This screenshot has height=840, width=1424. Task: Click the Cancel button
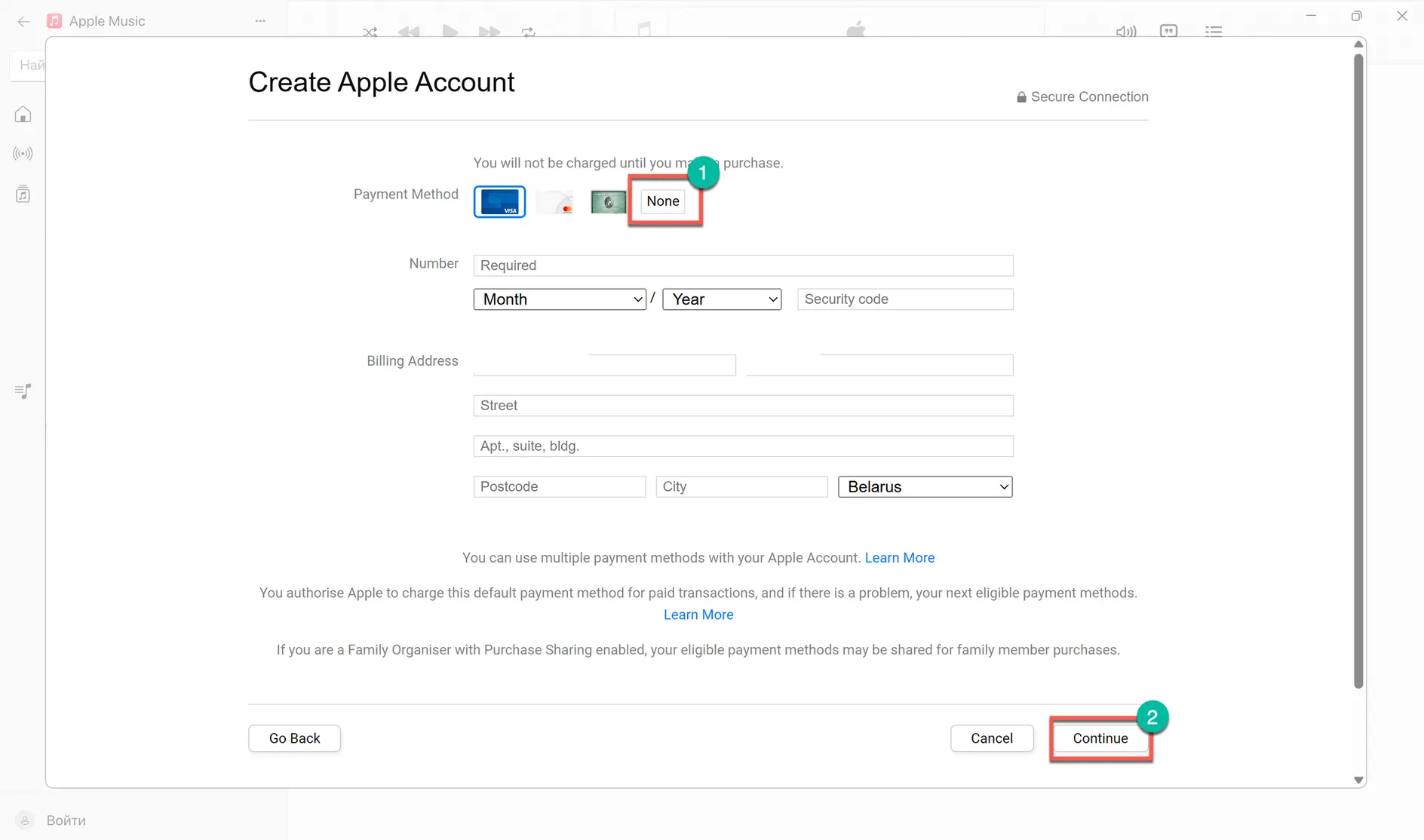(992, 738)
